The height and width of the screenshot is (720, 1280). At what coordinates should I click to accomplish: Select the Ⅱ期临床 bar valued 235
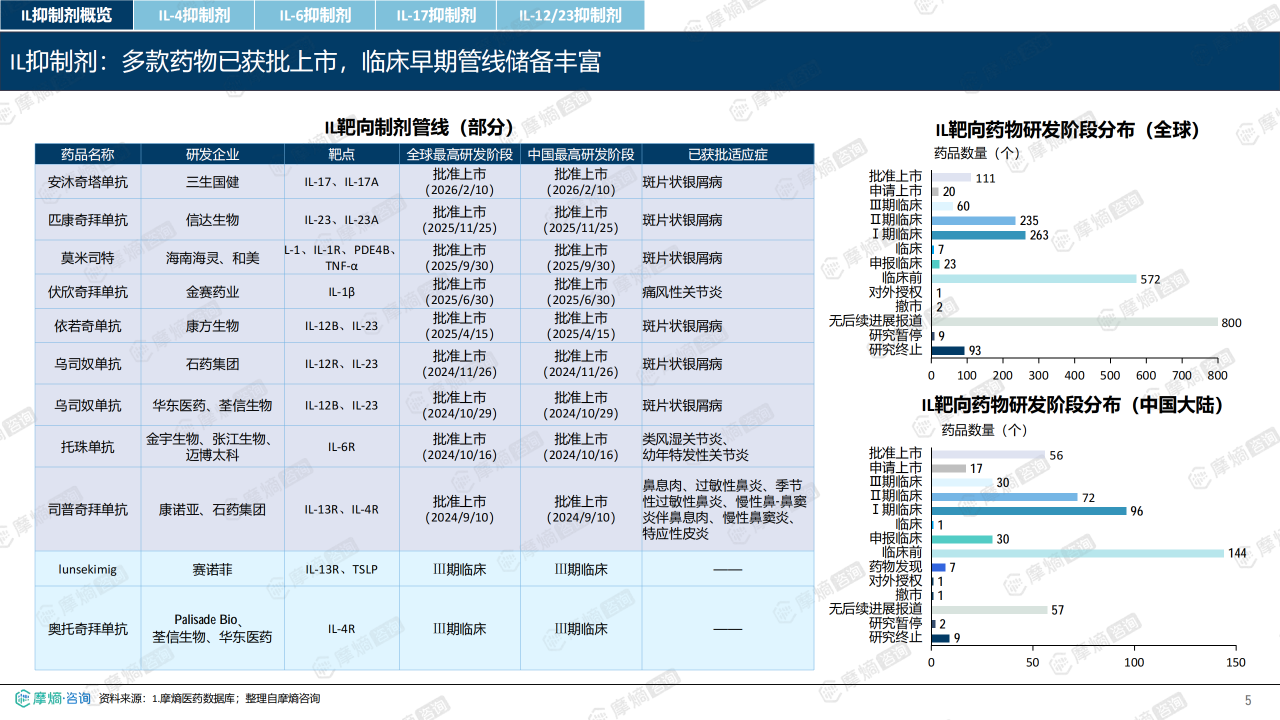tap(974, 221)
